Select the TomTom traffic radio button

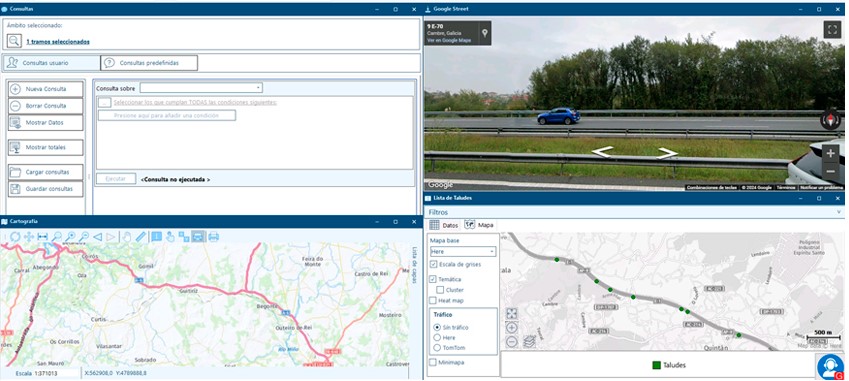pos(437,347)
